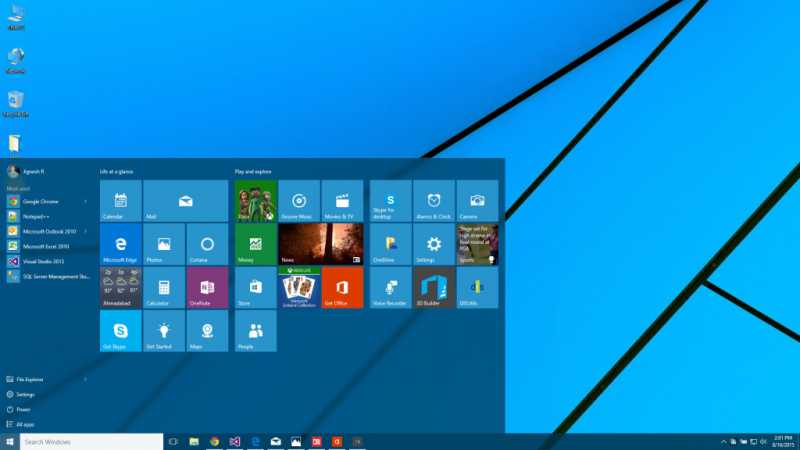
Task: Open Notepad++ from most used list
Action: click(x=48, y=216)
